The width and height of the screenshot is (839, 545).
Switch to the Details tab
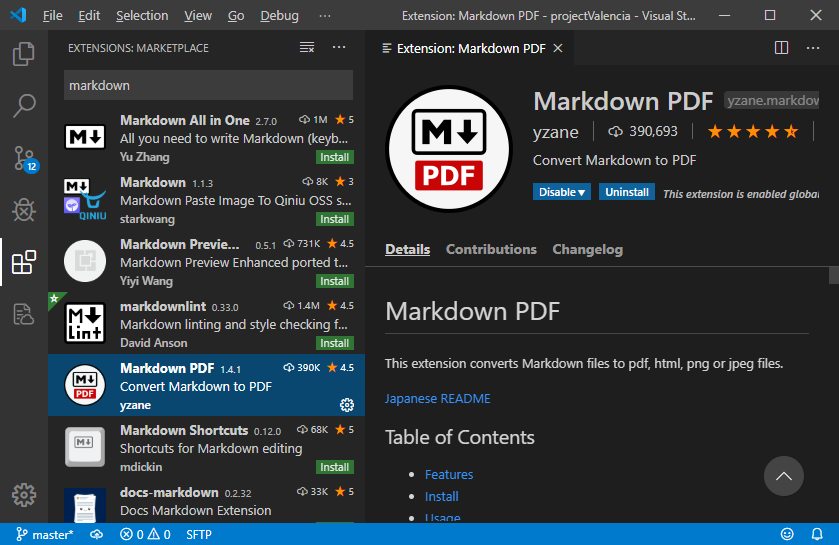tap(407, 249)
